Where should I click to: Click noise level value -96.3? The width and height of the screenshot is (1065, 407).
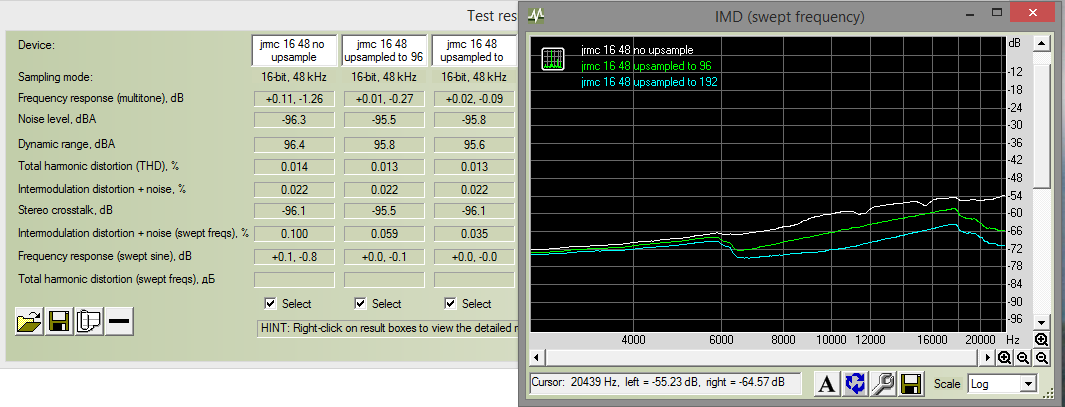pos(294,120)
